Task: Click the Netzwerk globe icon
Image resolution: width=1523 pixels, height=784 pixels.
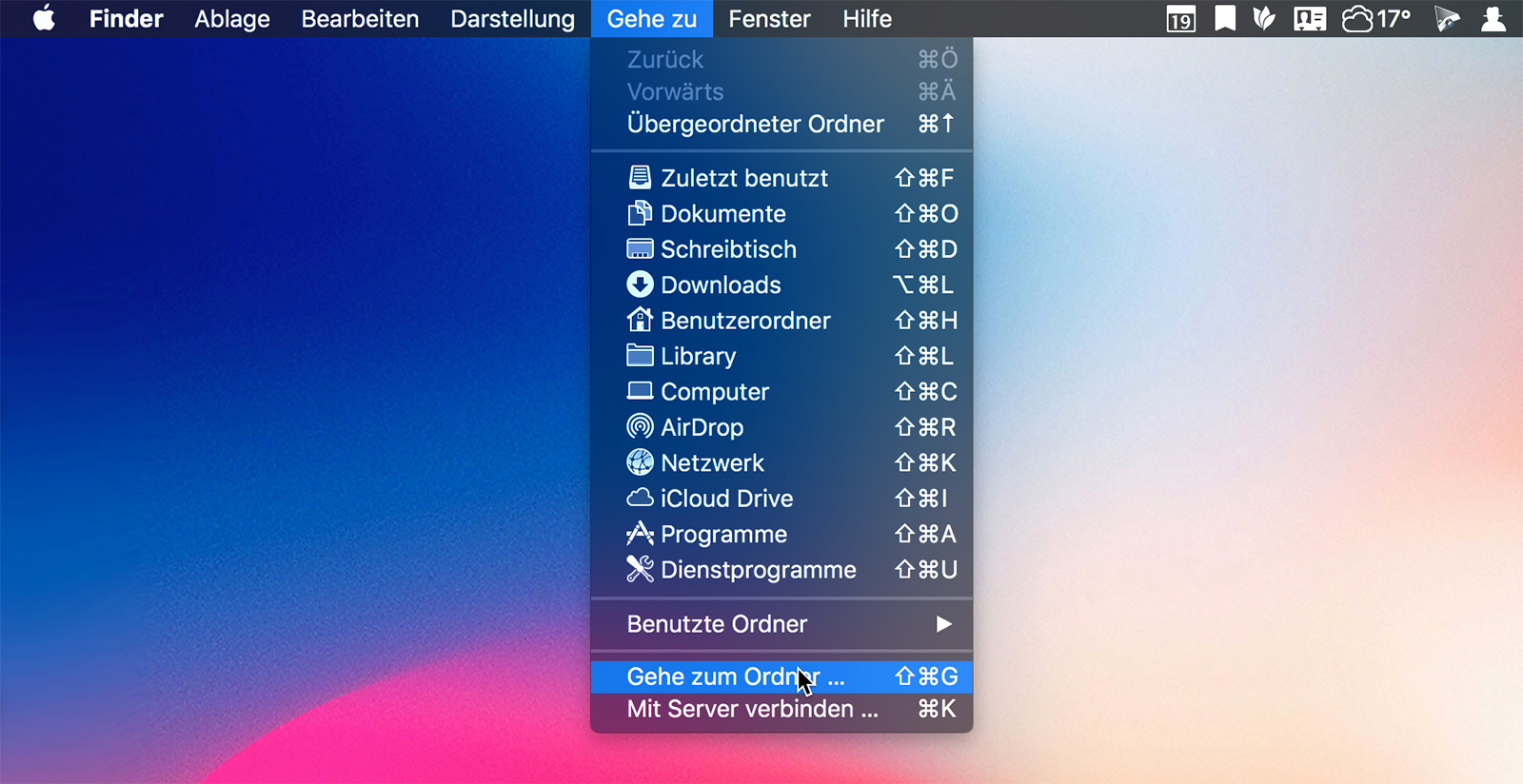Action: point(640,462)
